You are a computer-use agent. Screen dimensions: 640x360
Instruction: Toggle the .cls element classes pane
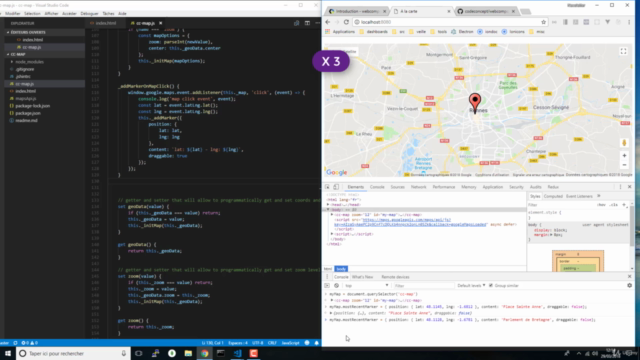613,205
